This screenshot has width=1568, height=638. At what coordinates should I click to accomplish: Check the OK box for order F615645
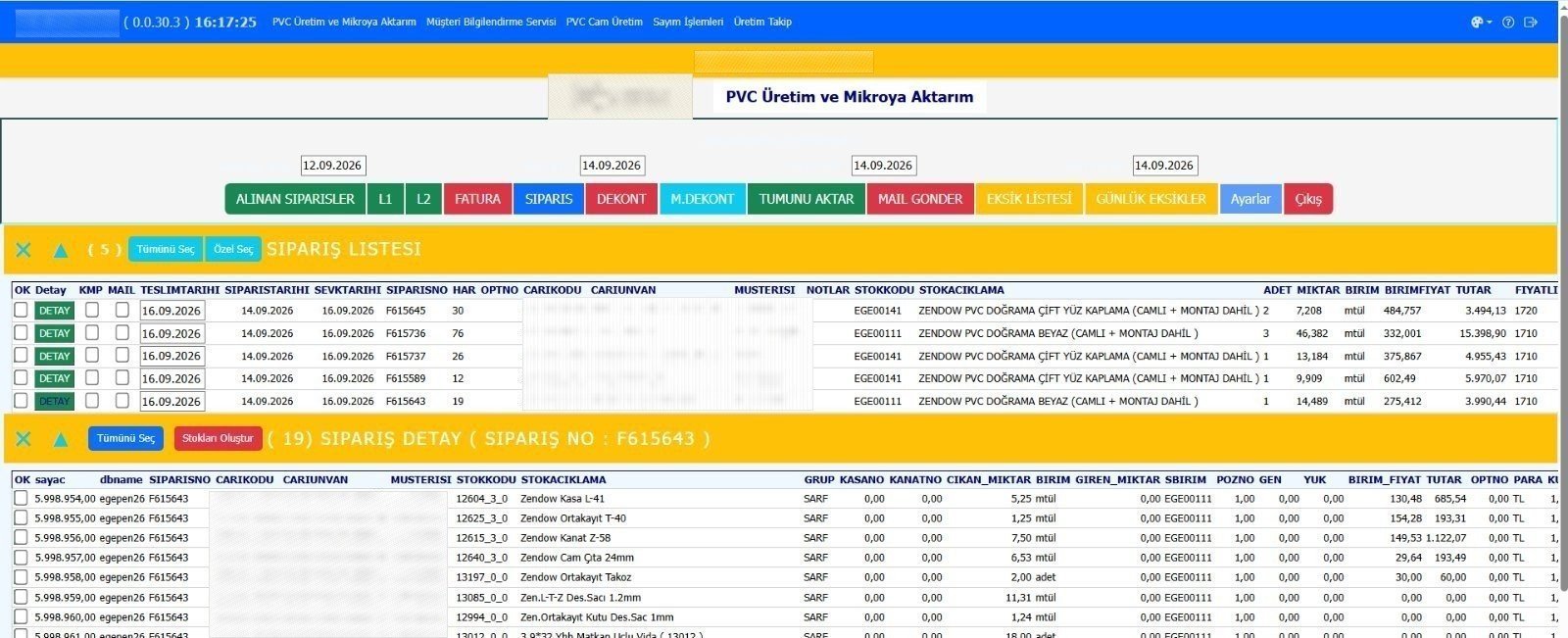pyautogui.click(x=21, y=310)
